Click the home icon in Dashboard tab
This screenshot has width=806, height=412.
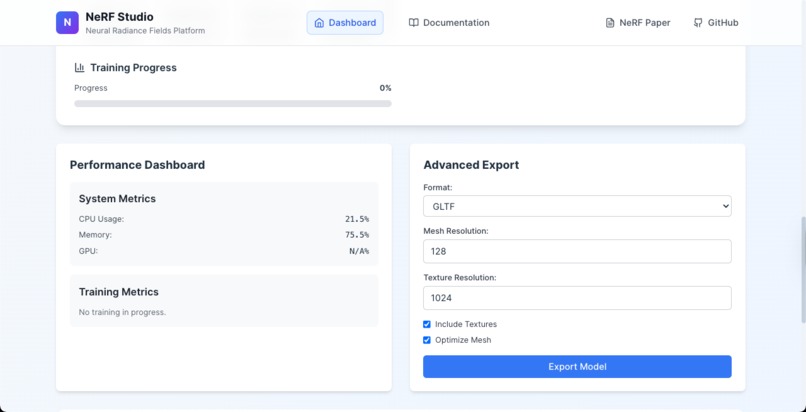coord(319,23)
